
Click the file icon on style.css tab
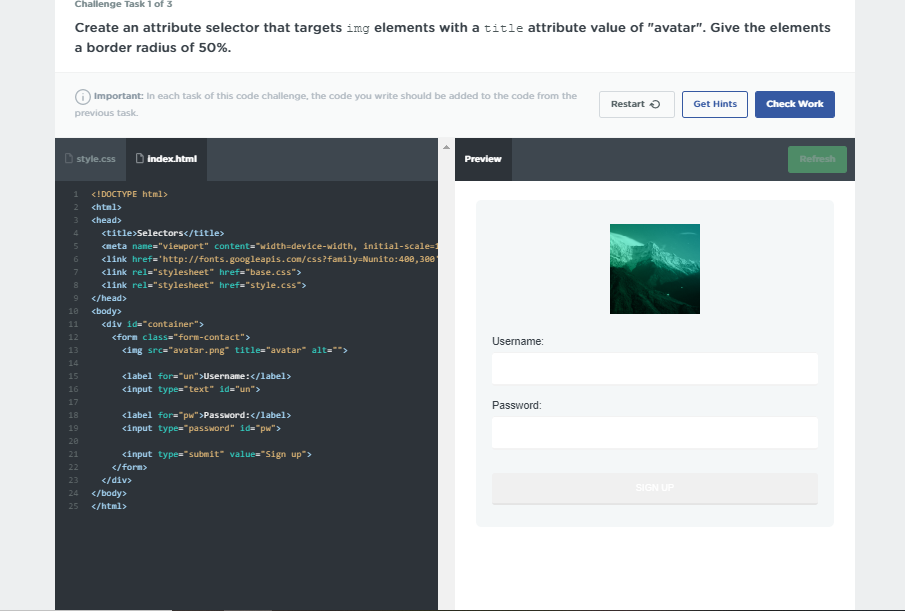tap(69, 159)
